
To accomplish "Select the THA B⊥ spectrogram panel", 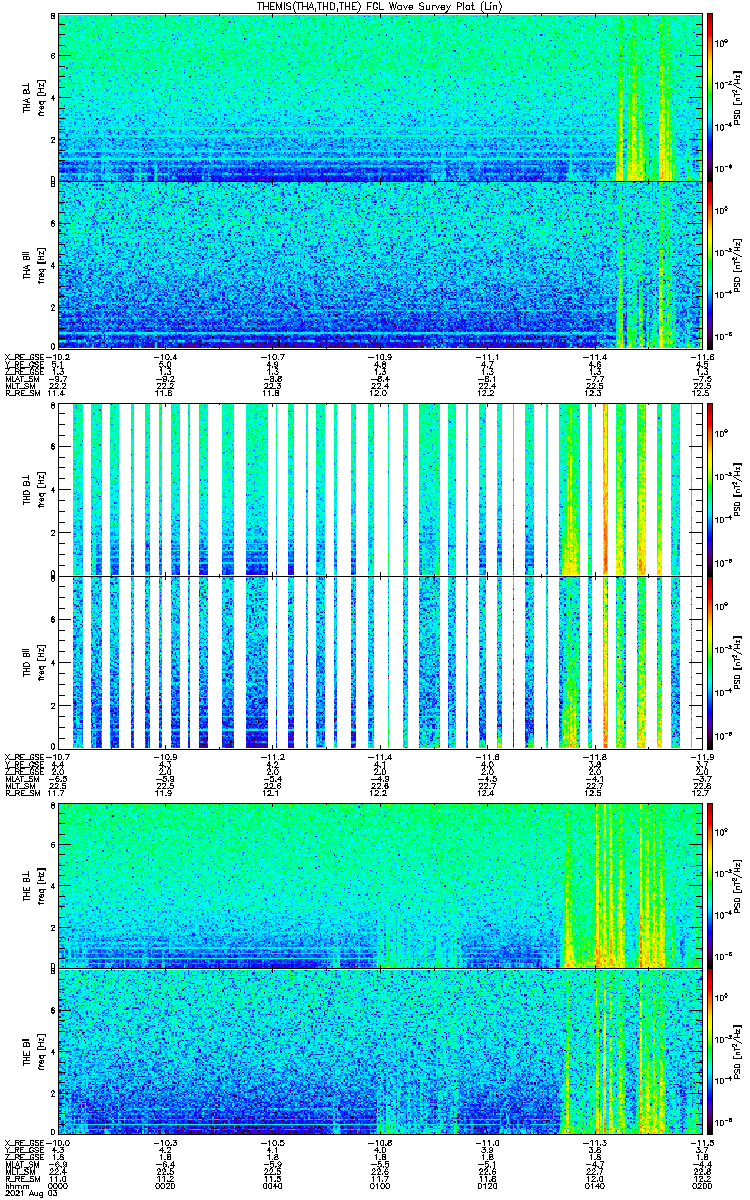I will coord(380,97).
